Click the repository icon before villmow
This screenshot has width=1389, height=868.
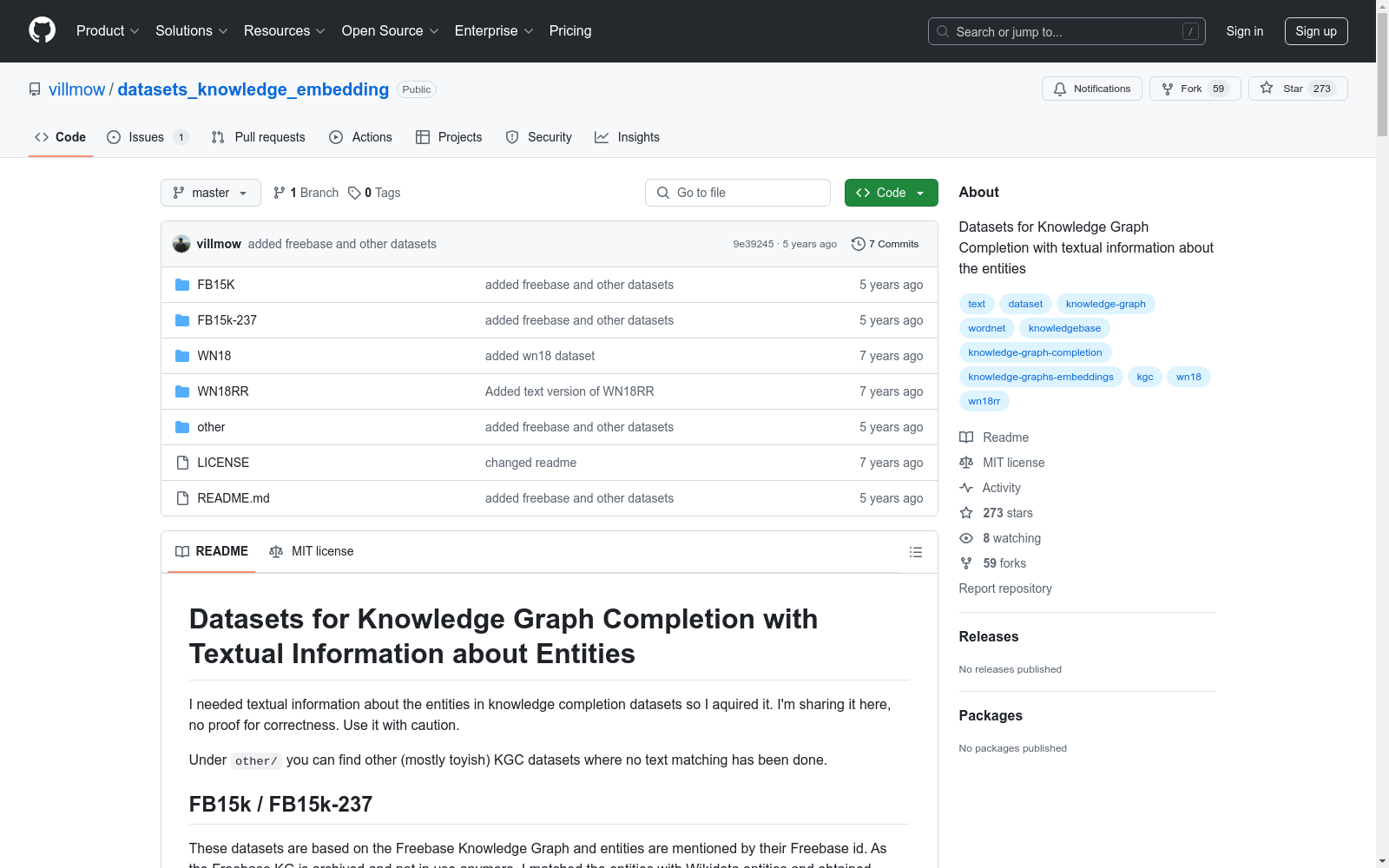point(35,89)
